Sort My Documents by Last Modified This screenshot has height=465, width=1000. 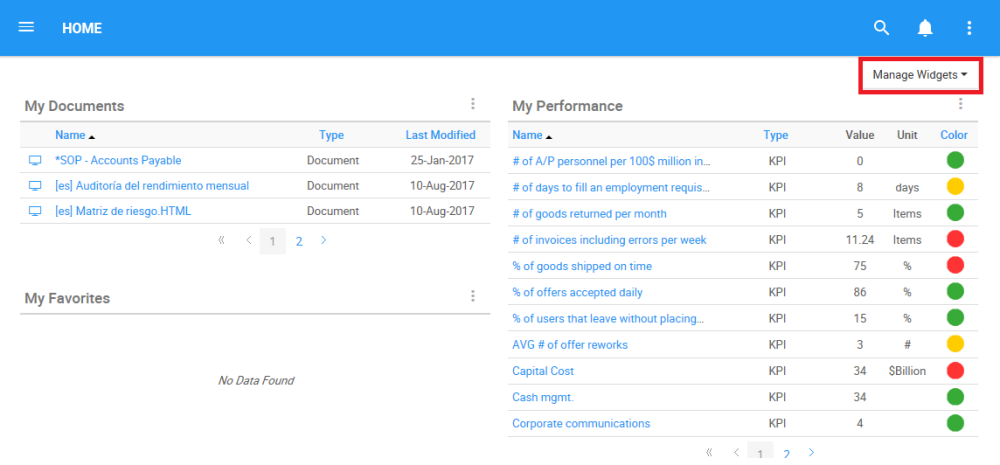(x=440, y=135)
